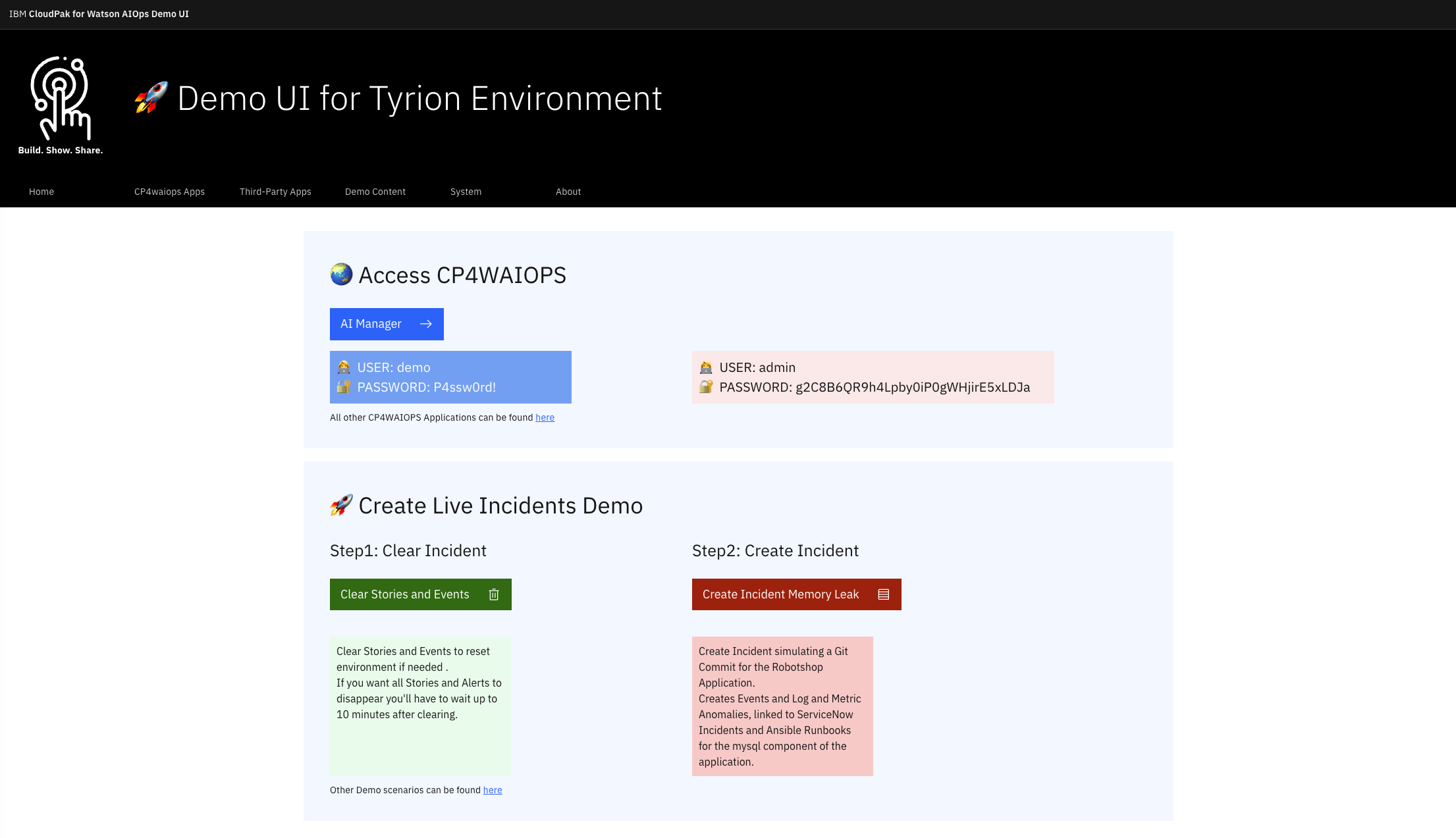Click the globe icon next to Access CP4WAIOPS
Viewport: 1456px width, 838px height.
tap(341, 275)
